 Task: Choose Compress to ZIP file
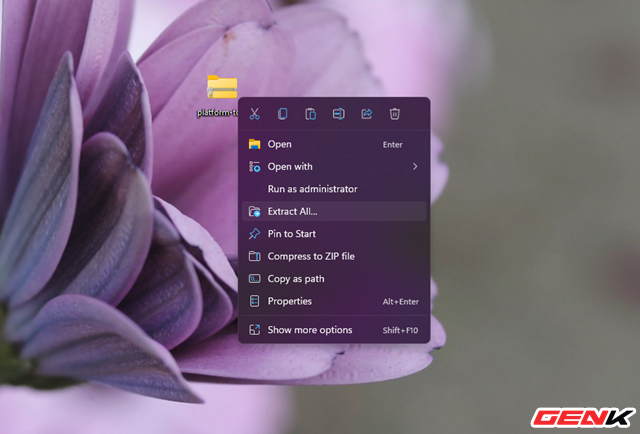coord(334,256)
